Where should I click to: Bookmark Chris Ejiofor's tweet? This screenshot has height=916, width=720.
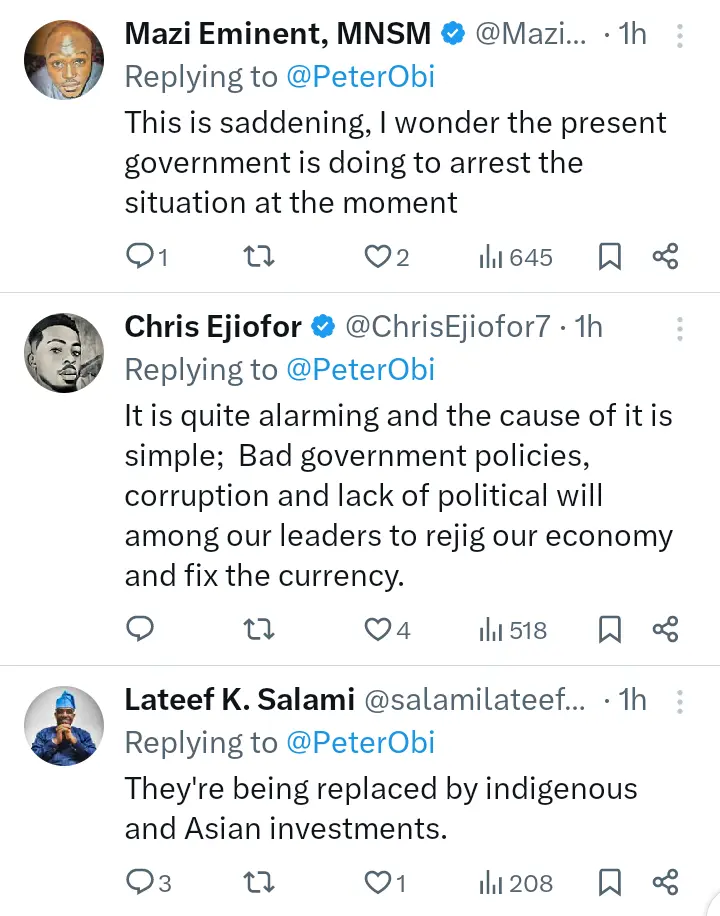609,629
